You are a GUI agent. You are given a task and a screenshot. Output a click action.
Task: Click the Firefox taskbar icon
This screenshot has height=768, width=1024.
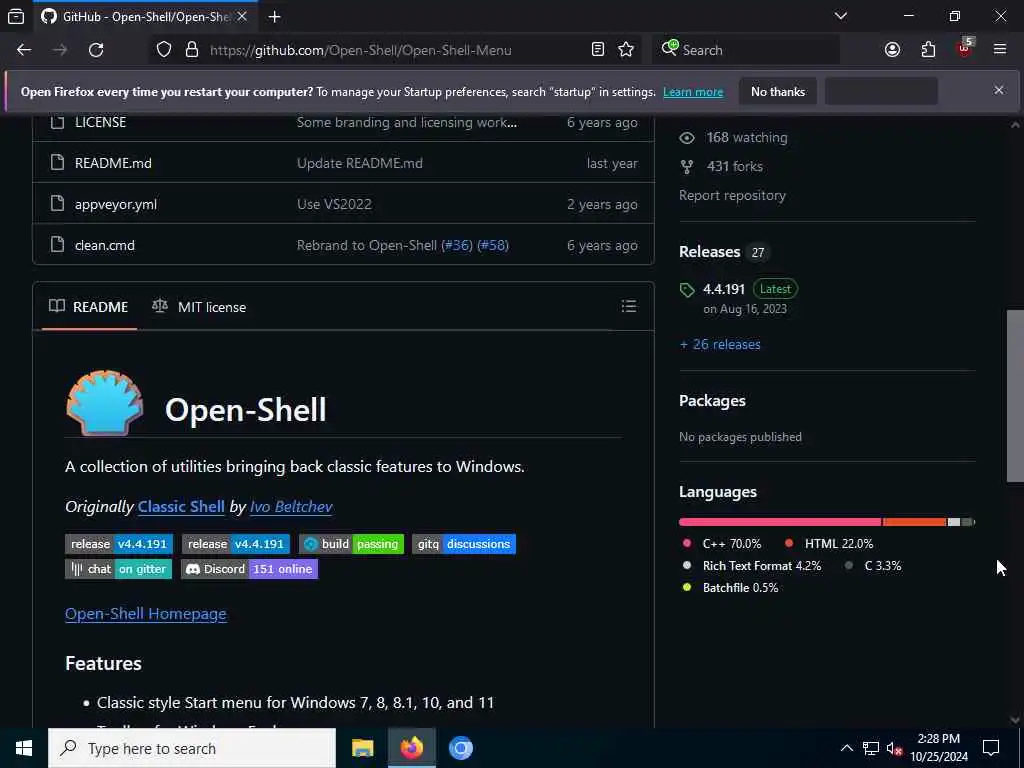click(411, 748)
